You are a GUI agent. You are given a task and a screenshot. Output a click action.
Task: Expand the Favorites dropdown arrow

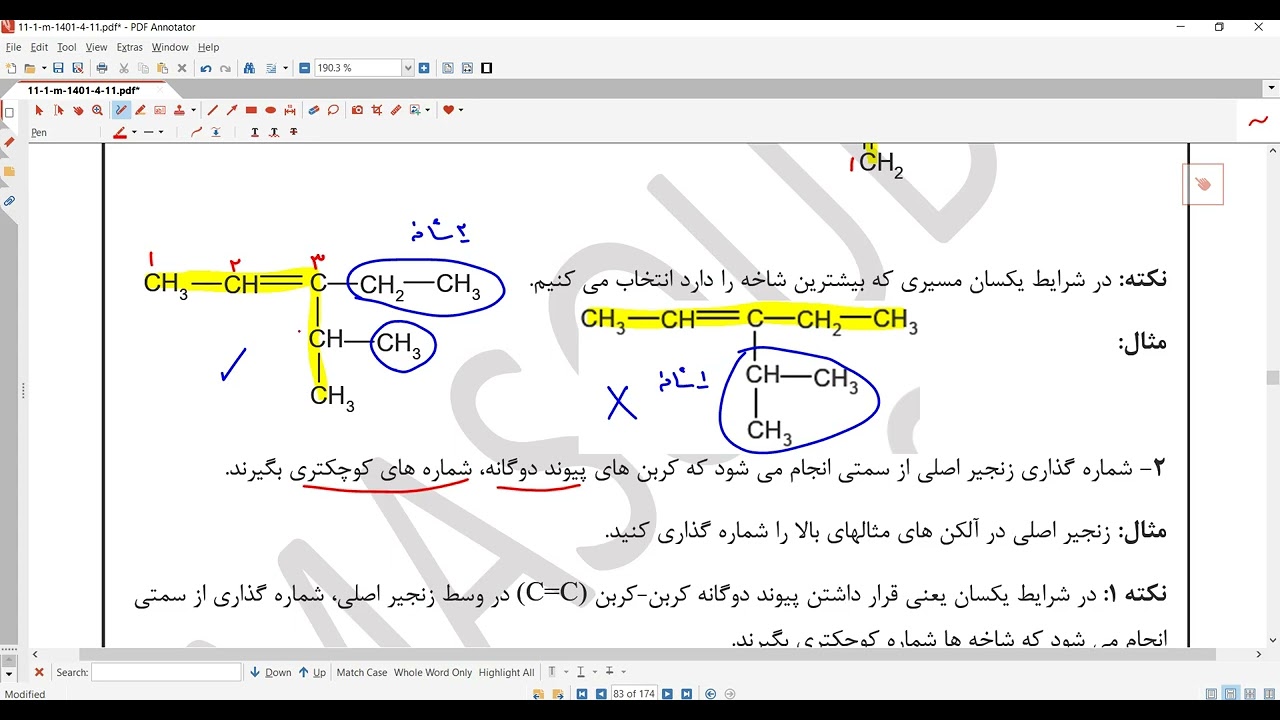(461, 110)
